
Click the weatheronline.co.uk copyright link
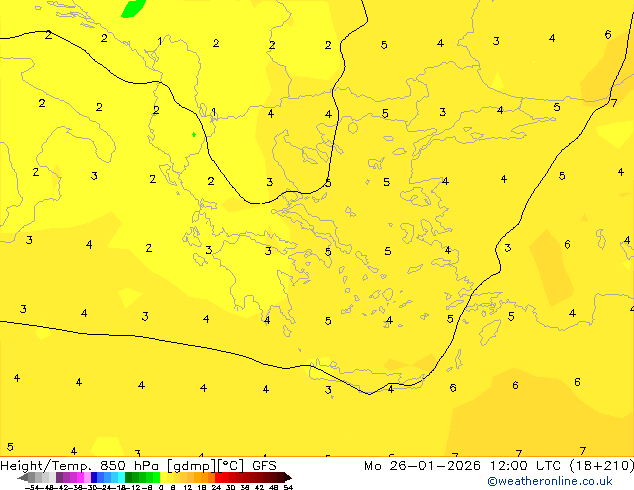point(549,481)
